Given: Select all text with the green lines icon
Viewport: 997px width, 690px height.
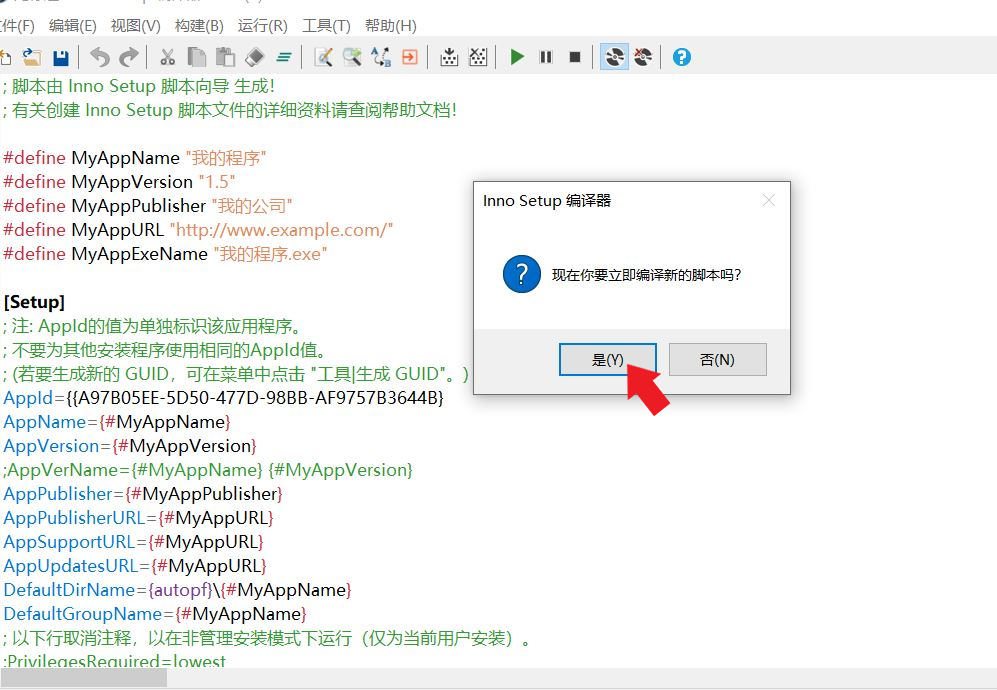Looking at the screenshot, I should coord(284,58).
